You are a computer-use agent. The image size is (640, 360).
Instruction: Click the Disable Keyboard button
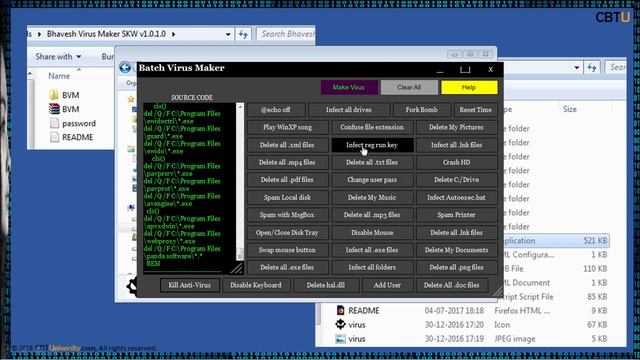click(x=256, y=285)
